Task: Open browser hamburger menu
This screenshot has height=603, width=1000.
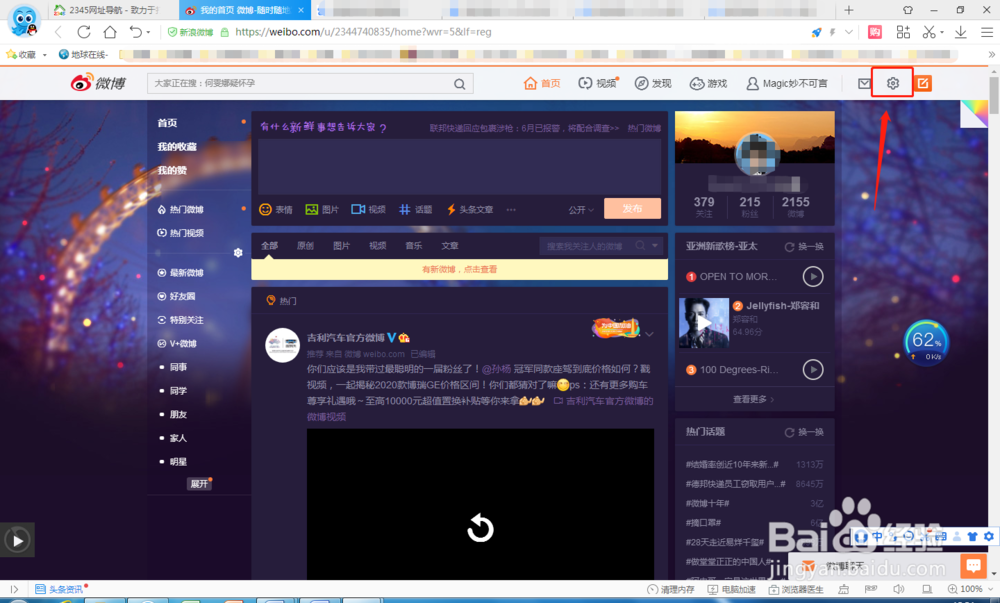Action: (x=987, y=32)
